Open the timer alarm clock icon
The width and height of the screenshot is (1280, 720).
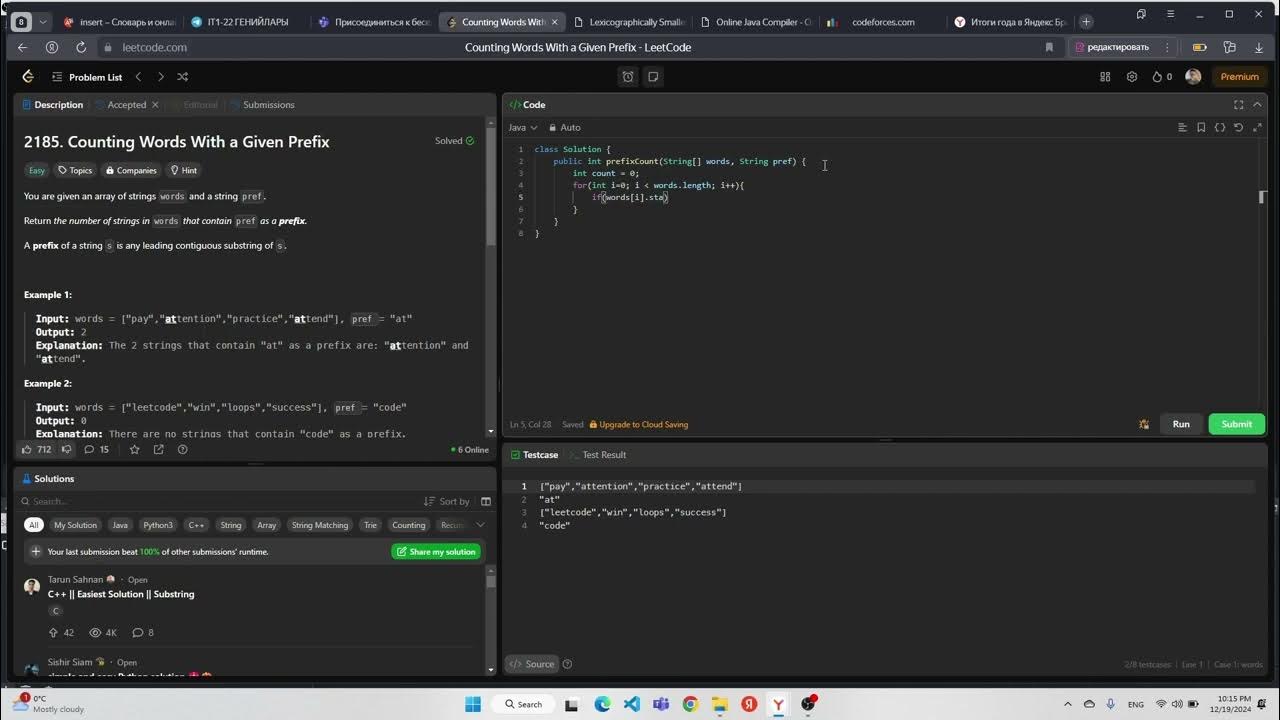(628, 77)
